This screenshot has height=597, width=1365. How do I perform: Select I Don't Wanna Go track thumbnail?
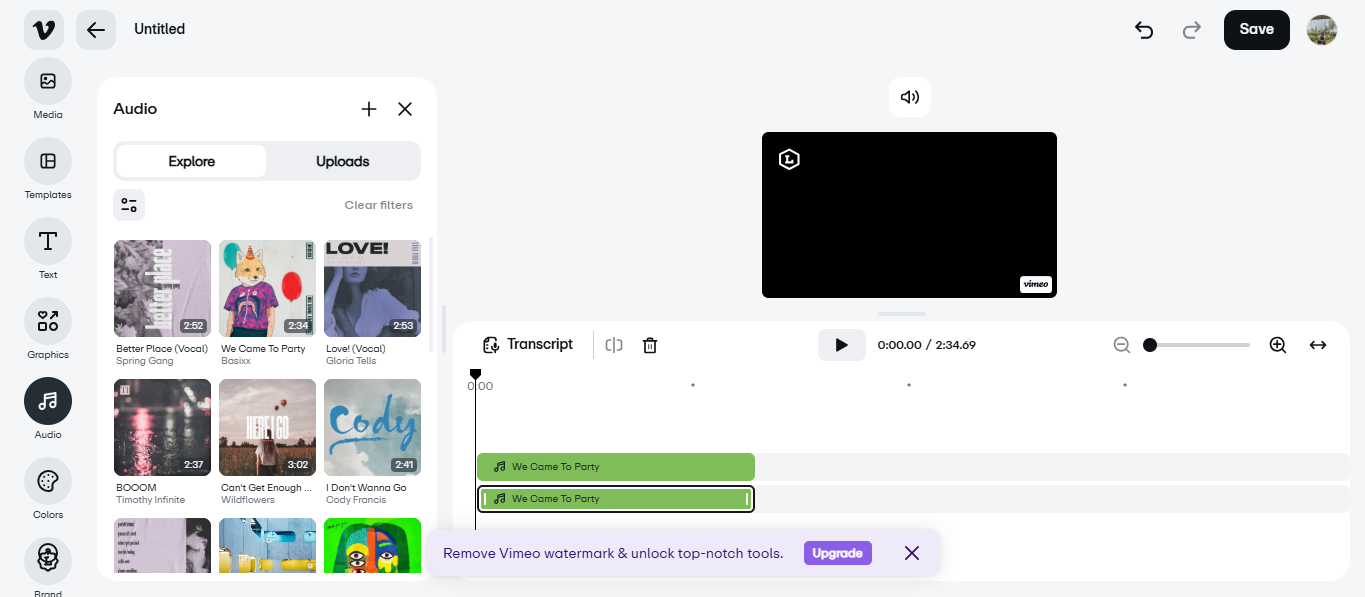point(373,427)
